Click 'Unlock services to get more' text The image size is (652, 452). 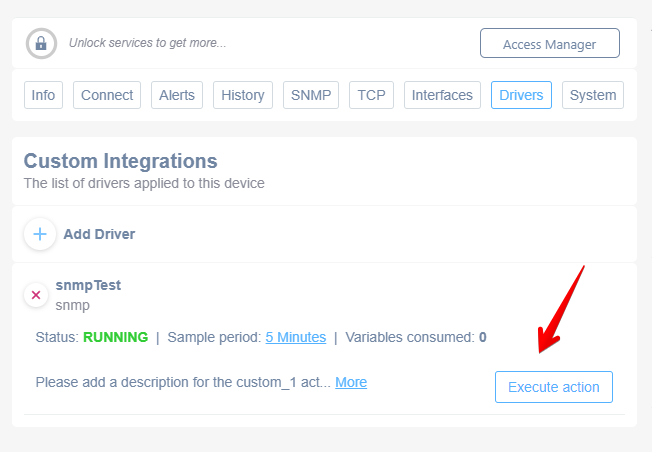(x=148, y=43)
